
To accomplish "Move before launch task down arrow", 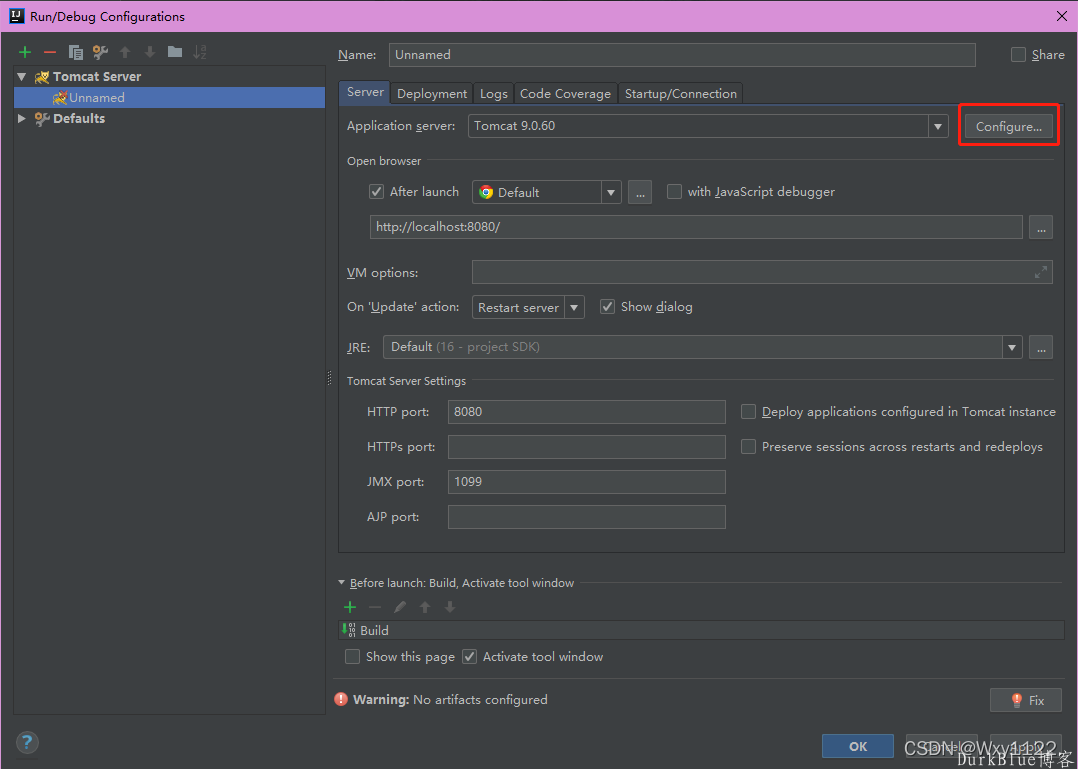I will pos(450,607).
